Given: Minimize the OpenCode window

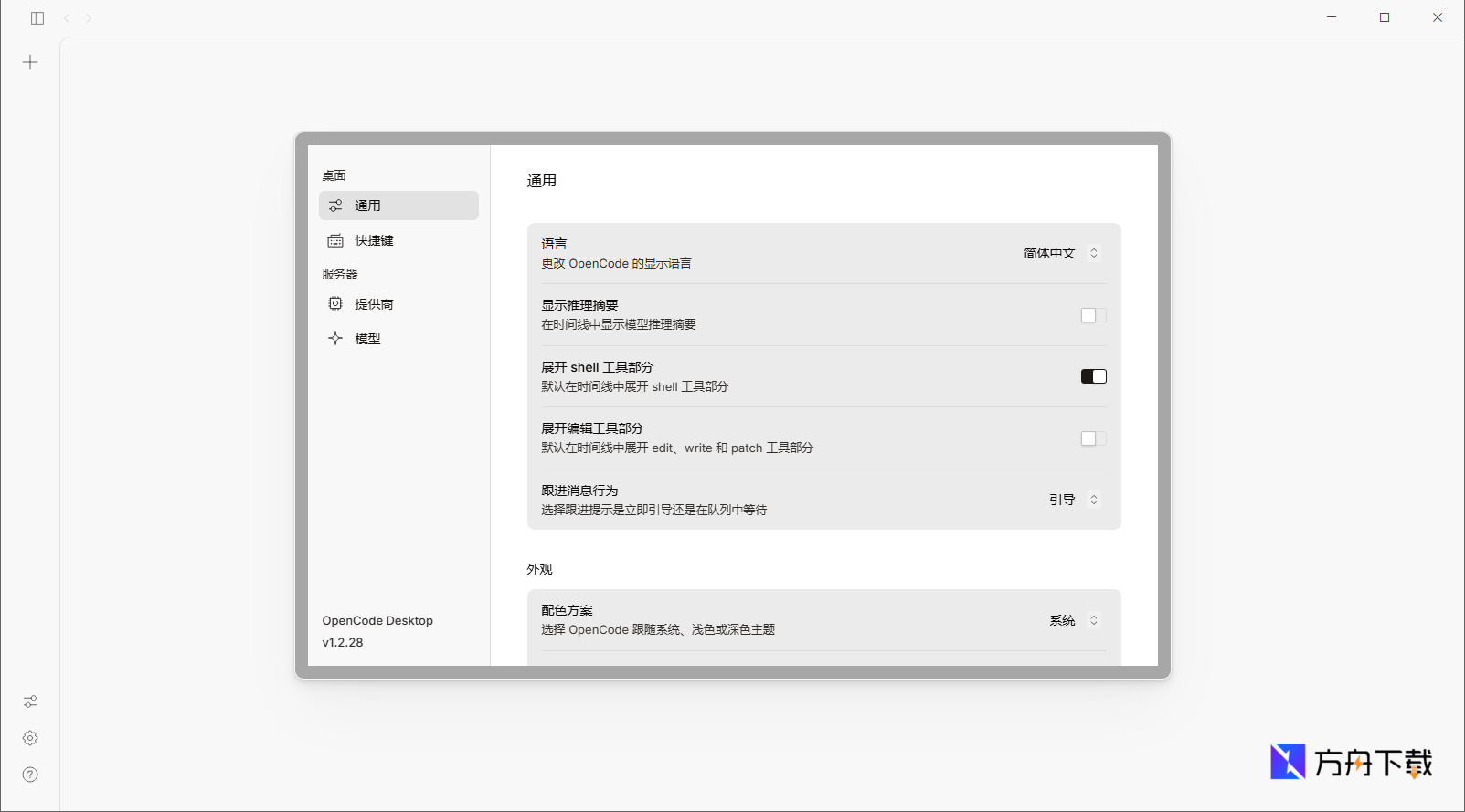Looking at the screenshot, I should click(x=1332, y=17).
